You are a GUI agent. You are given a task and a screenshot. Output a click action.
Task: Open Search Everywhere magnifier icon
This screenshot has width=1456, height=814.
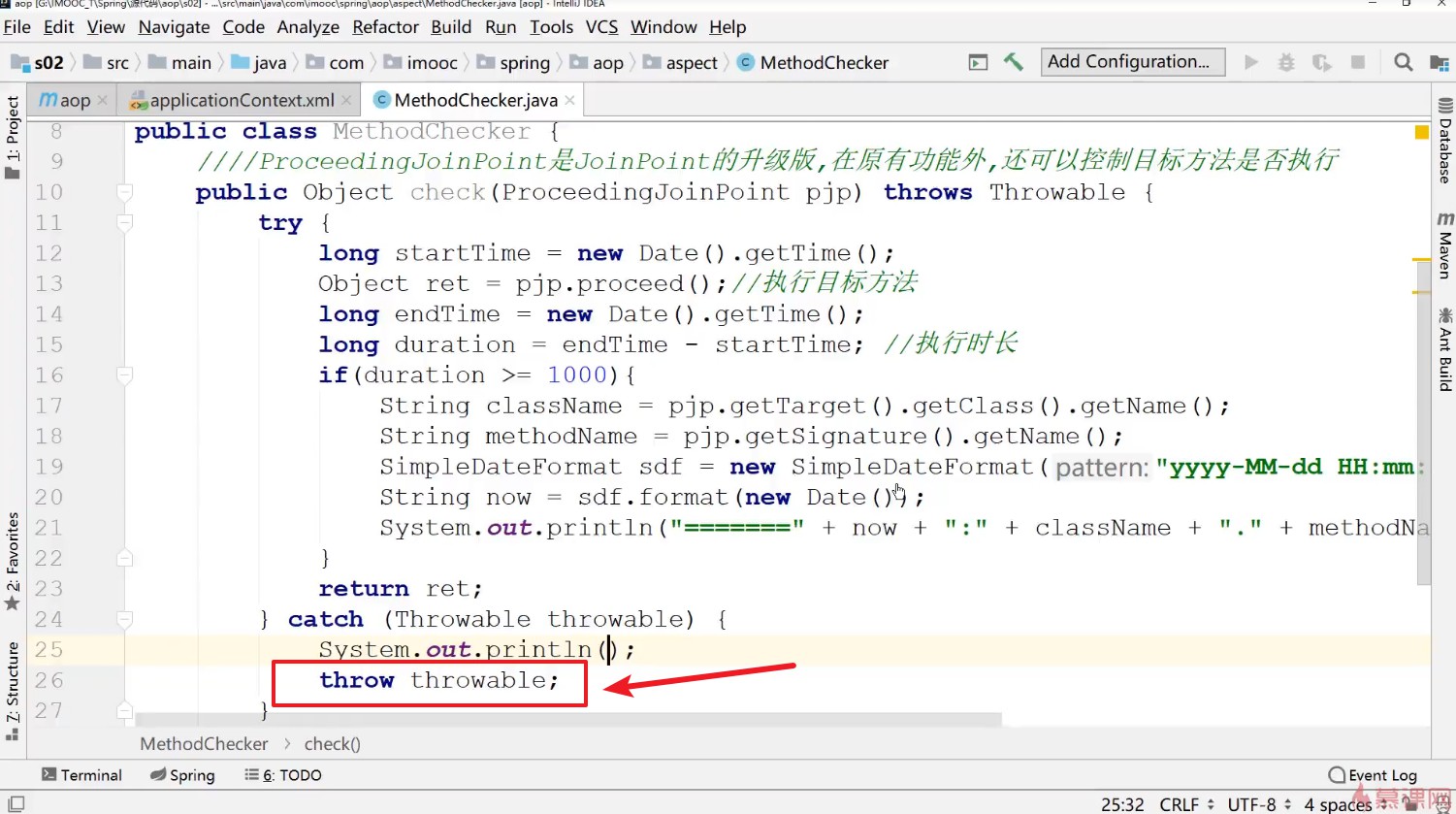click(1403, 62)
